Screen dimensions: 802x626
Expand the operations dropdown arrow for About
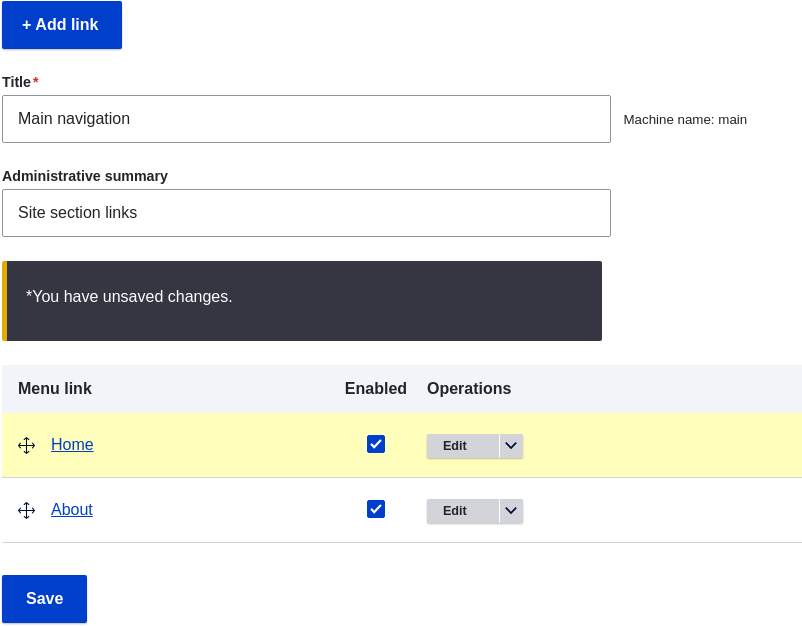[511, 511]
